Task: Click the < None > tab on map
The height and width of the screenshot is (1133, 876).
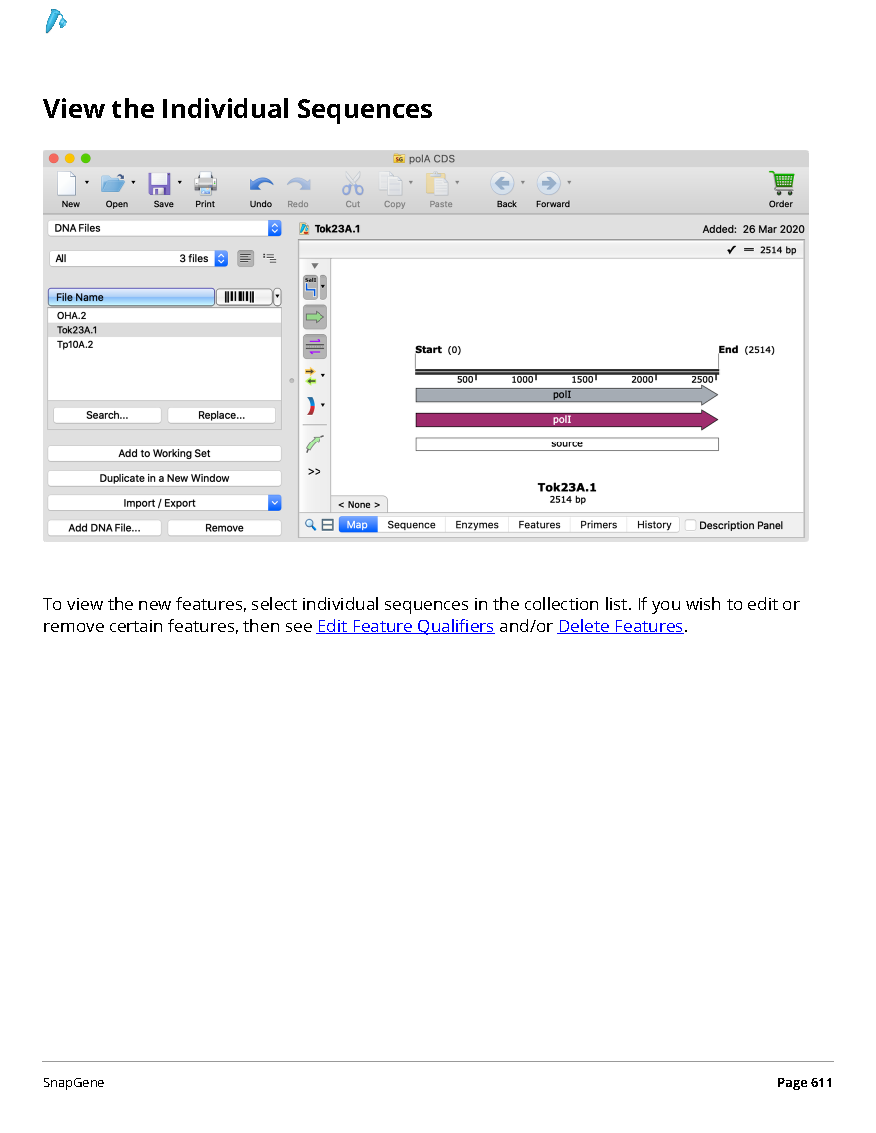Action: [x=359, y=504]
